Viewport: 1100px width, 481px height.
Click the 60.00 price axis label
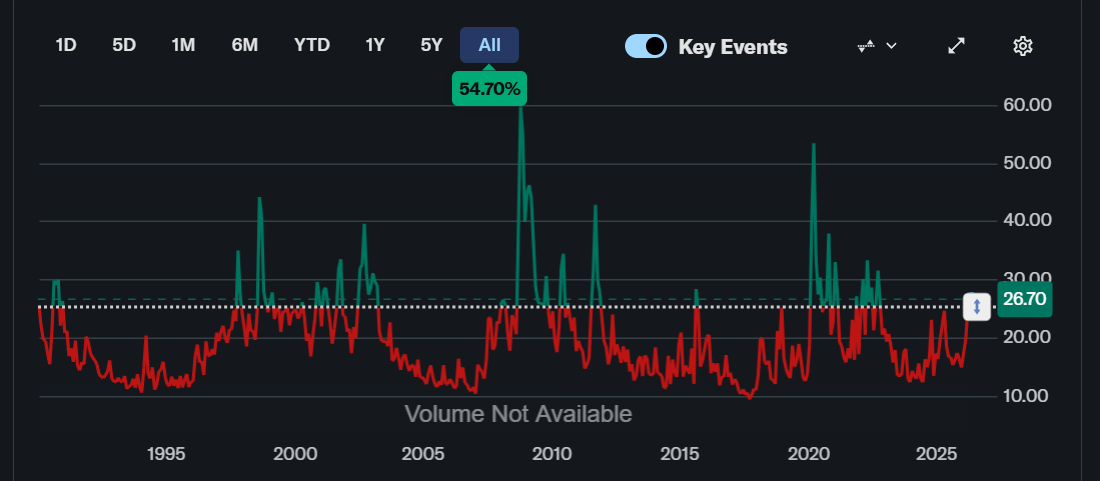pyautogui.click(x=1027, y=105)
